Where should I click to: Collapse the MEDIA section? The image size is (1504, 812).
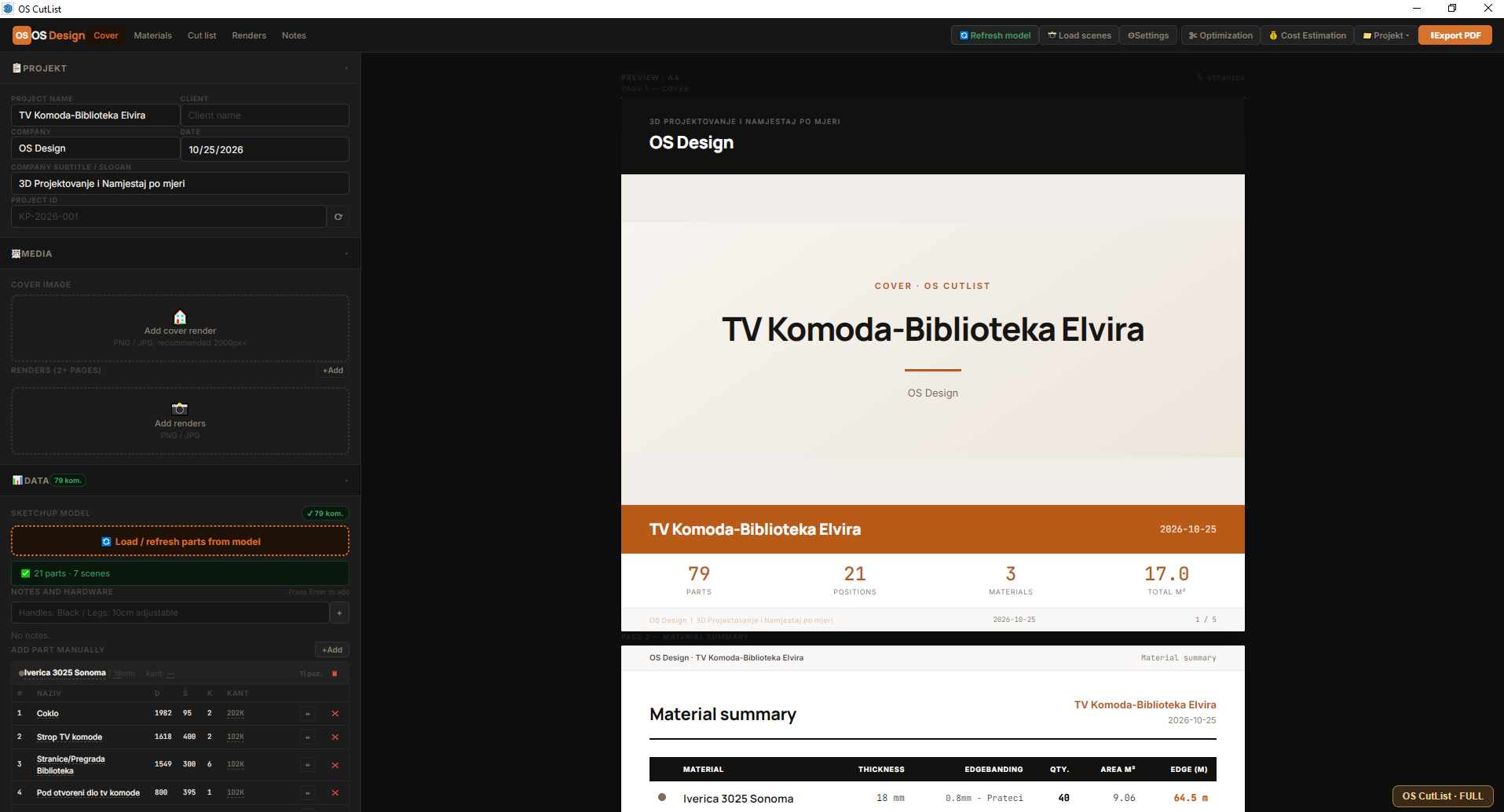pyautogui.click(x=346, y=254)
